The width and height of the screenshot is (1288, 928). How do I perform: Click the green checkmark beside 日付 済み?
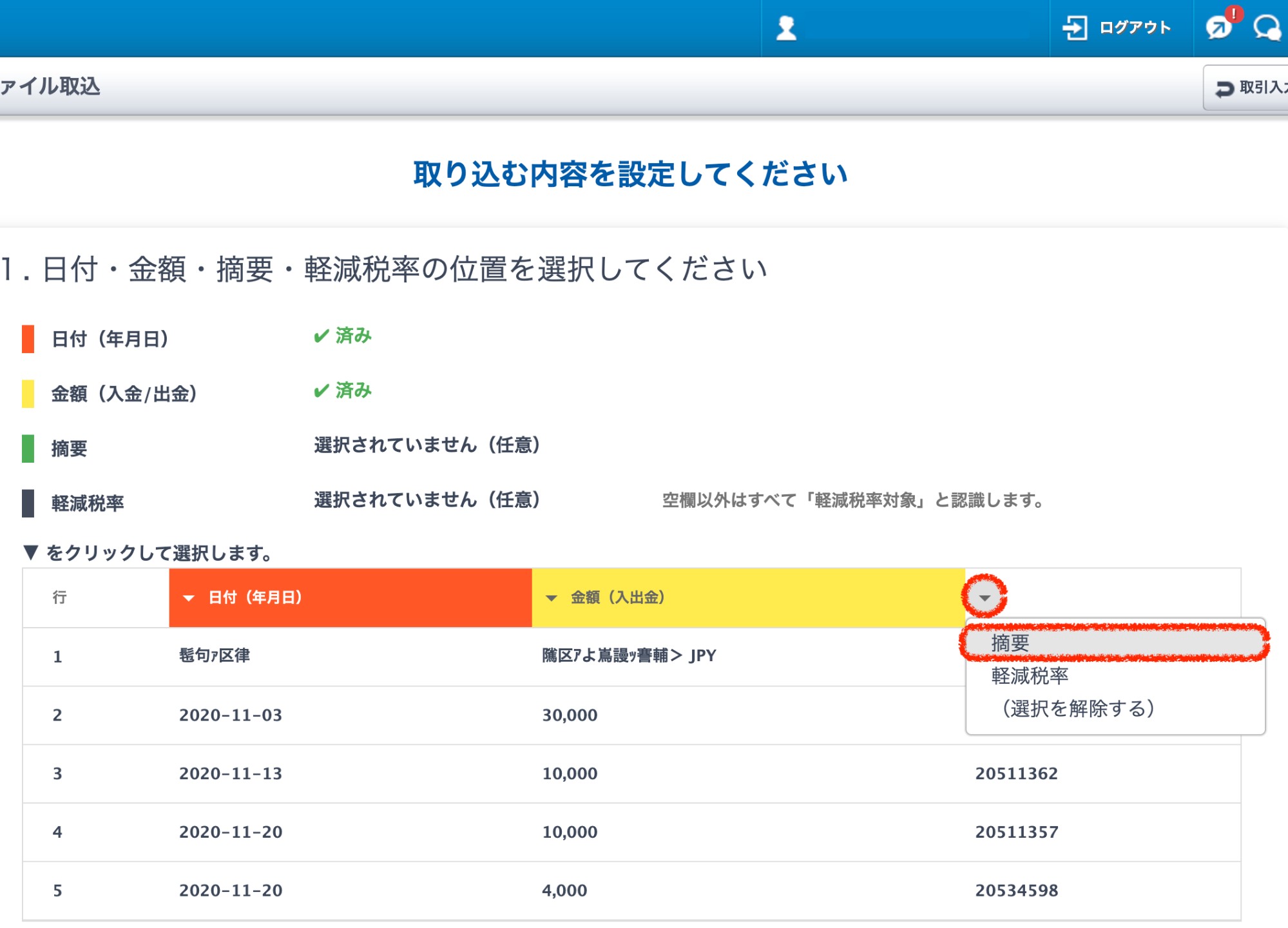pyautogui.click(x=321, y=336)
